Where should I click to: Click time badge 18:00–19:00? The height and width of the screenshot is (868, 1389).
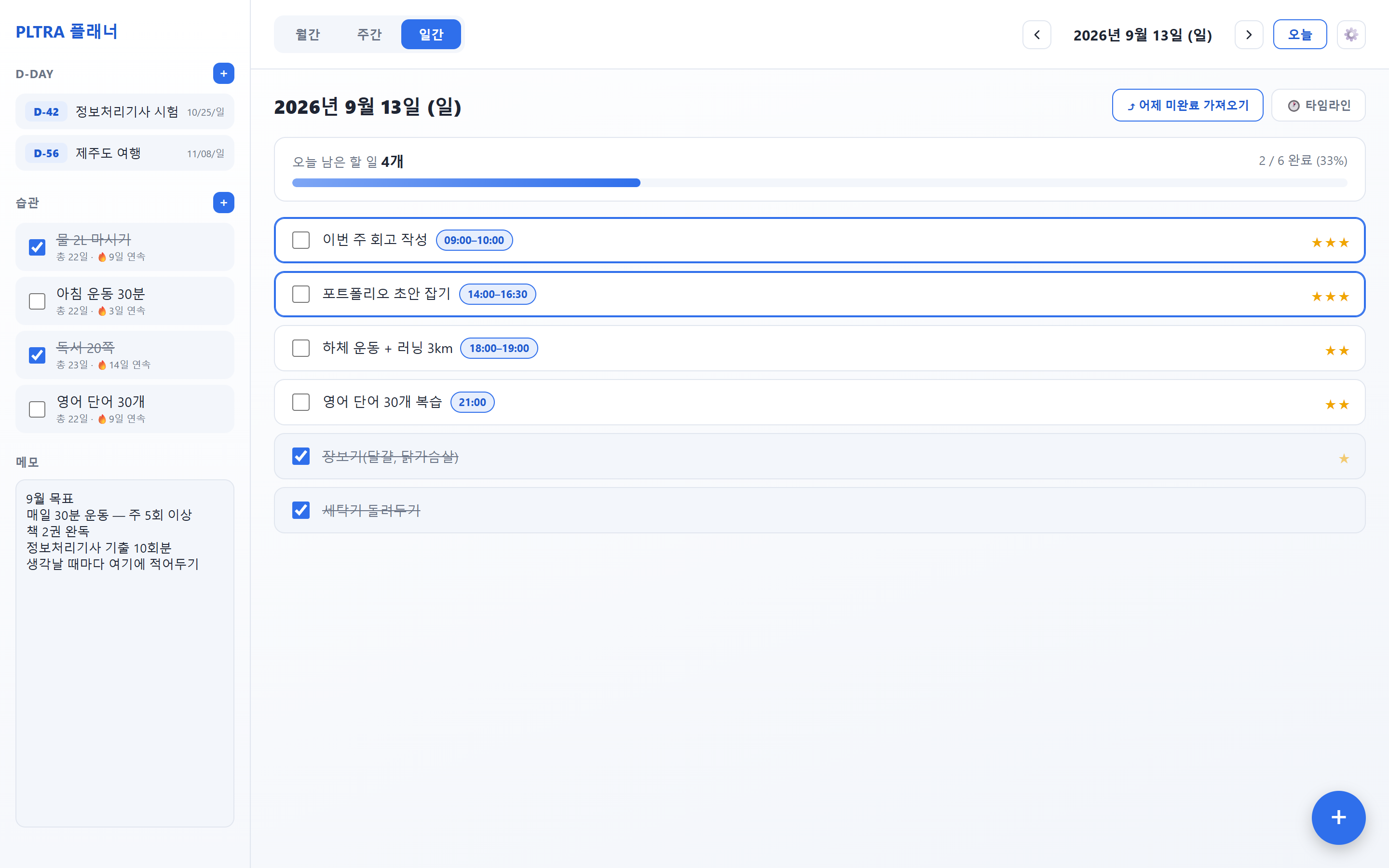point(499,348)
